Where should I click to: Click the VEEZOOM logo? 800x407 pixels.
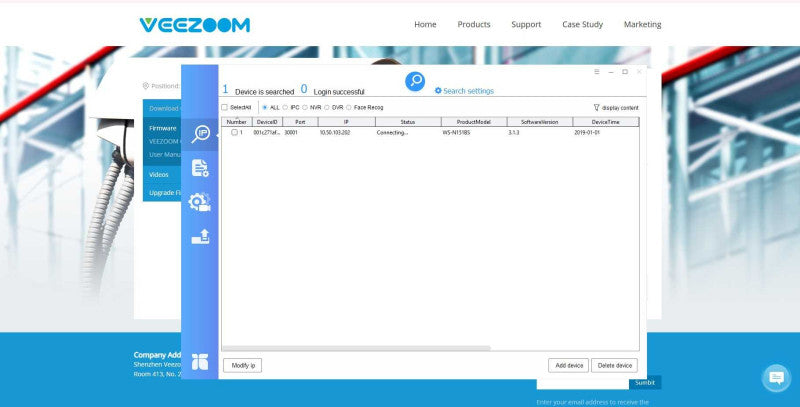point(194,25)
